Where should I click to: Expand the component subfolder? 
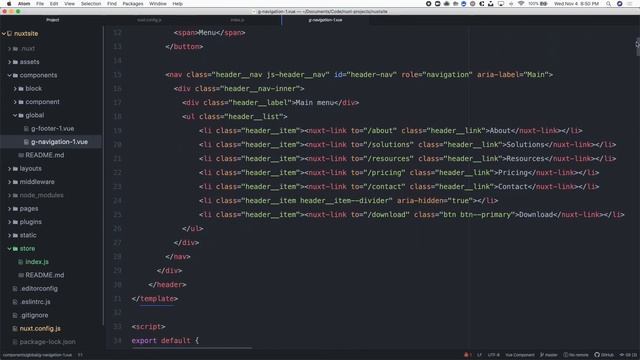[15, 102]
